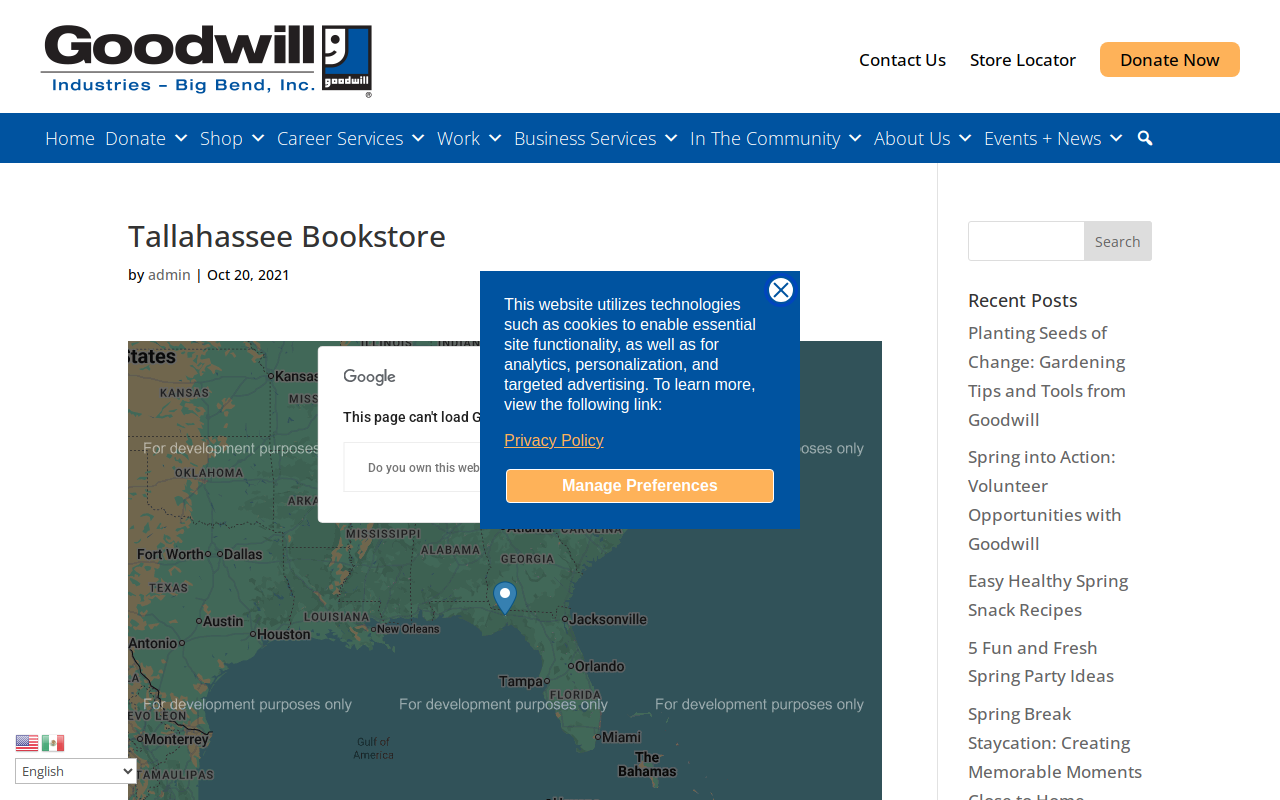Screen dimensions: 1280x800
Task: Click the Manage Preferences button
Action: [x=640, y=486]
